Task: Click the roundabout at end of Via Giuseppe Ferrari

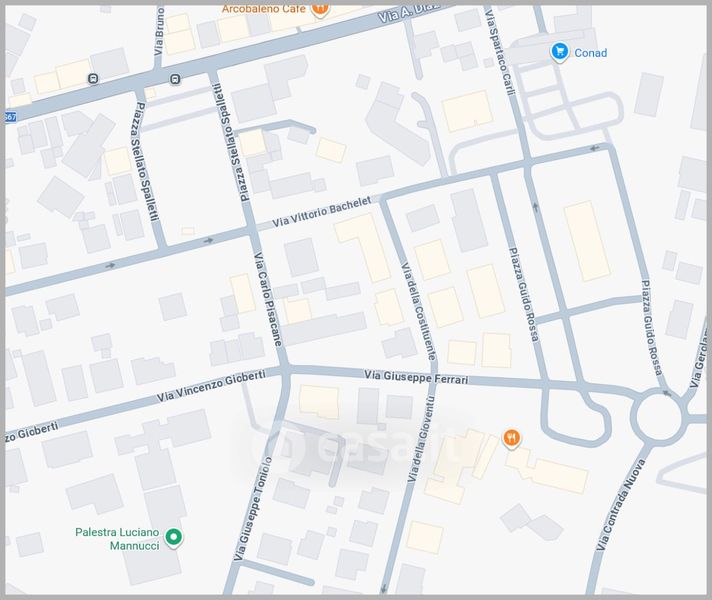Action: (658, 416)
